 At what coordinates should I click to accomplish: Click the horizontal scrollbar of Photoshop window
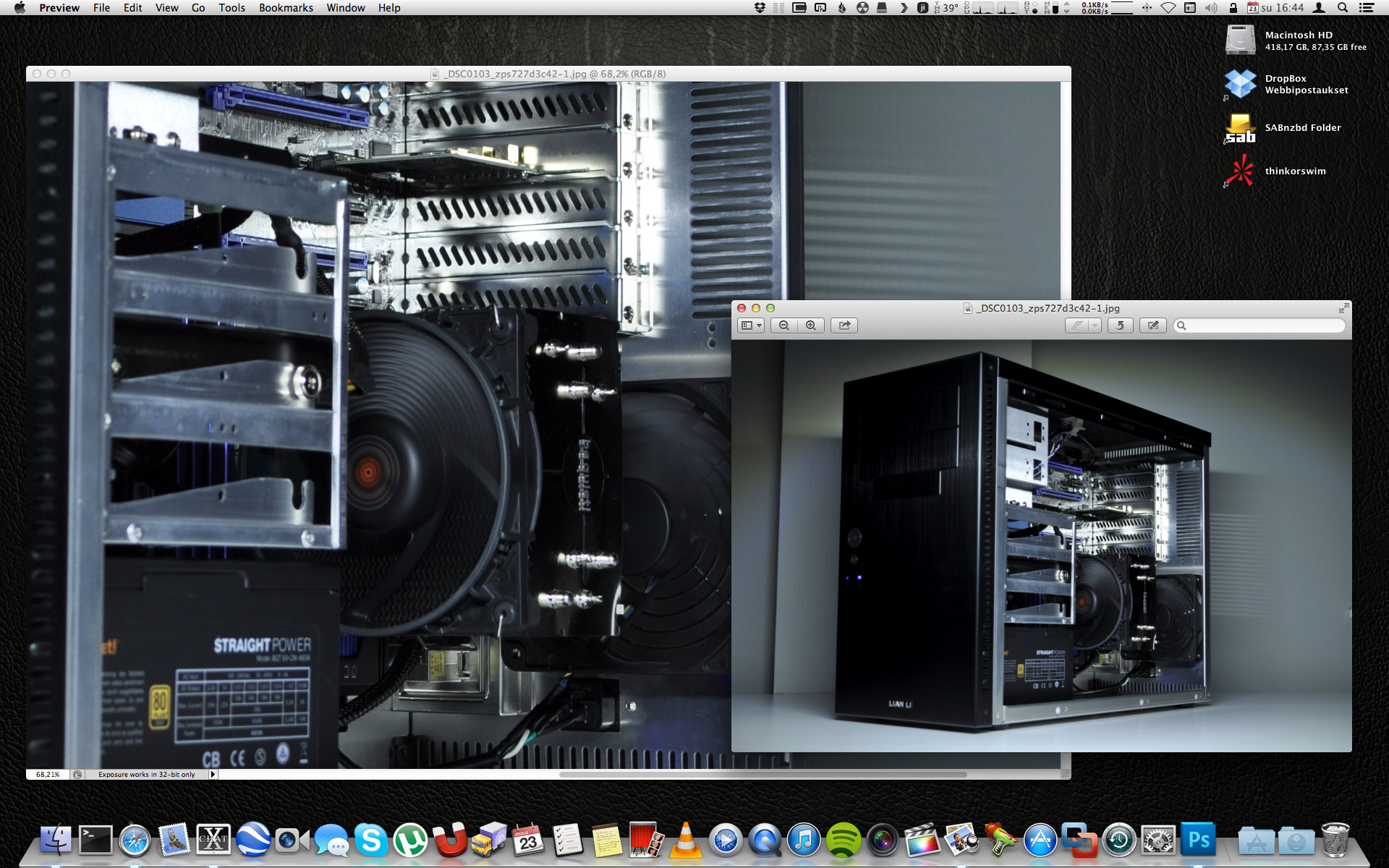click(x=763, y=774)
